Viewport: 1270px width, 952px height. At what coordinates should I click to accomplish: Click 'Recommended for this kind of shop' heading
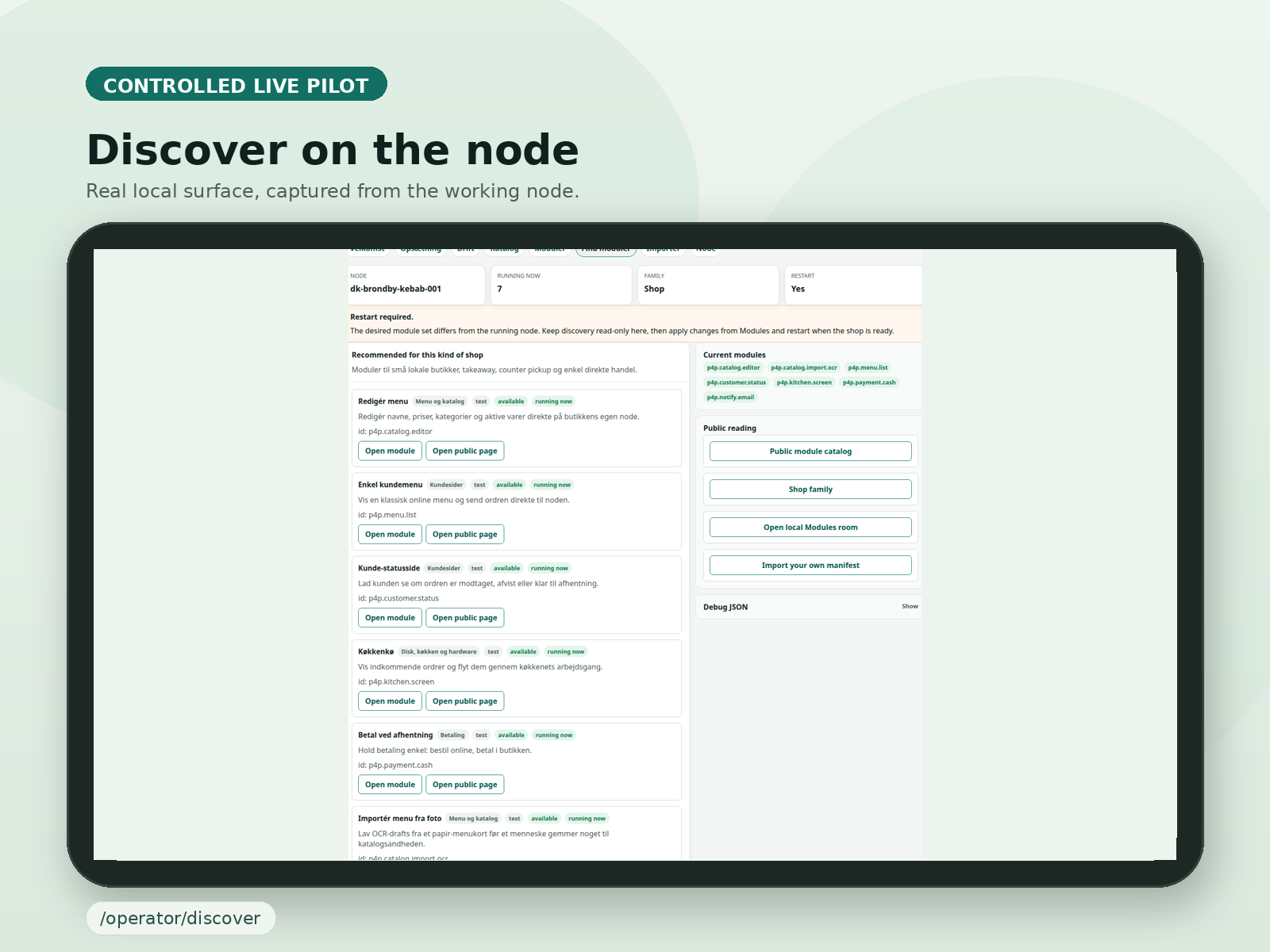[417, 355]
